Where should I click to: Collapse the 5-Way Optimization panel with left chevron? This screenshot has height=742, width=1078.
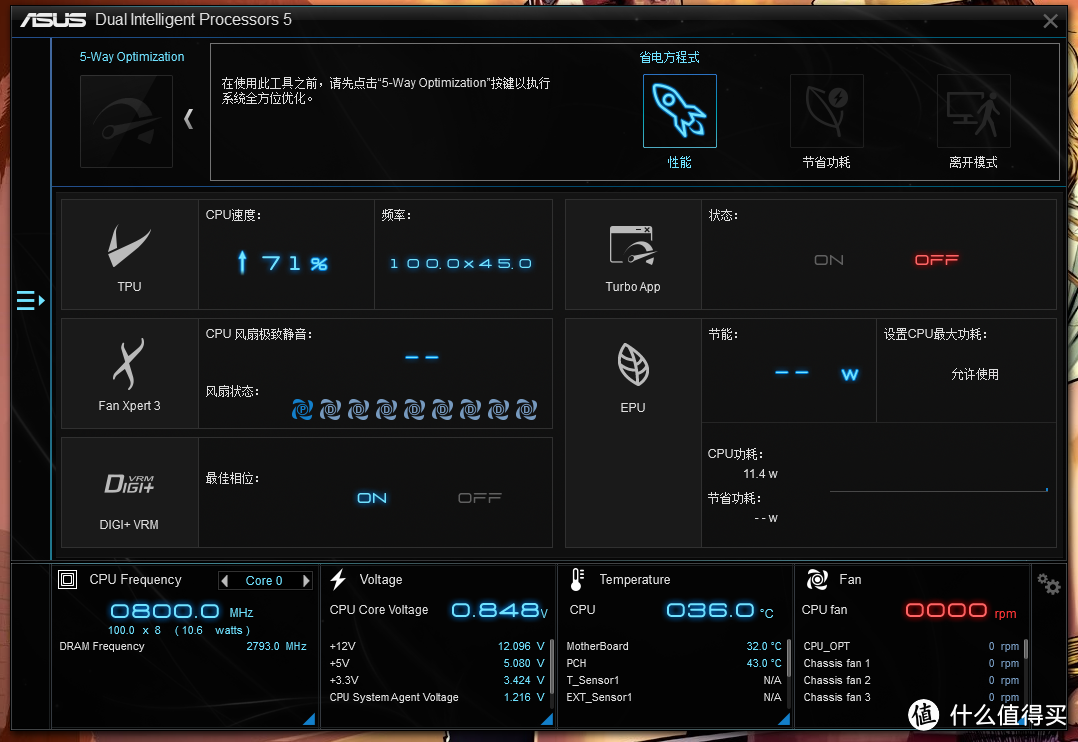(188, 119)
